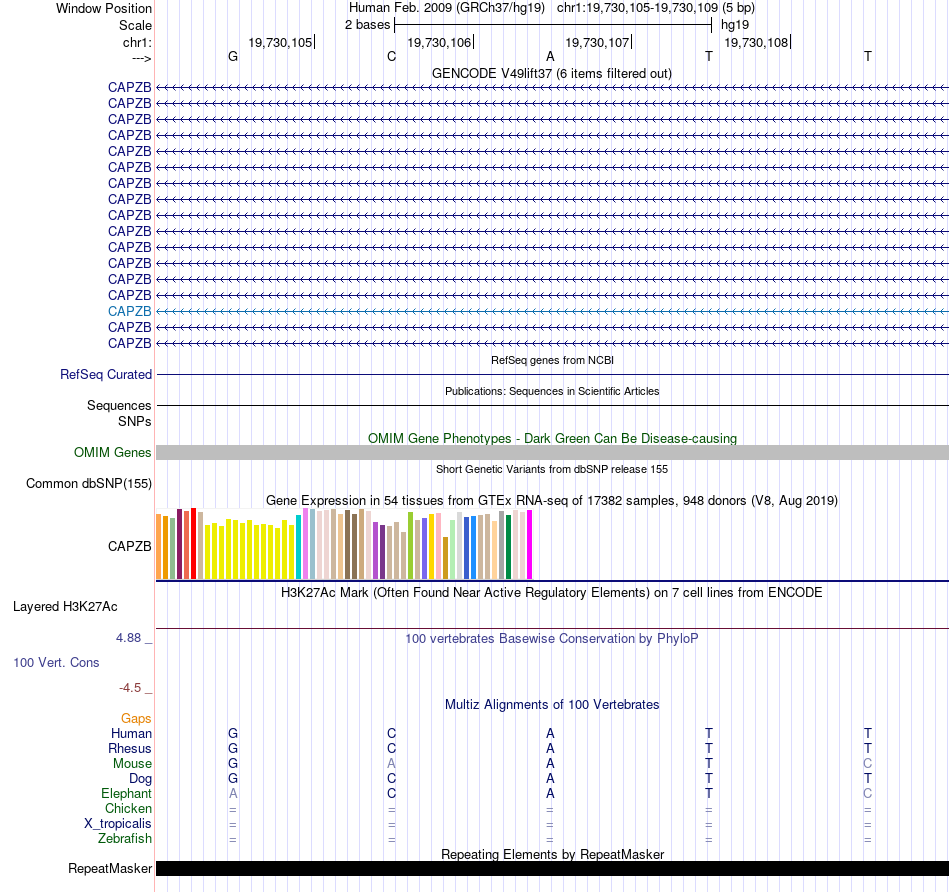Open the 100 Vert. Cons track label
The height and width of the screenshot is (892, 950).
click(56, 662)
